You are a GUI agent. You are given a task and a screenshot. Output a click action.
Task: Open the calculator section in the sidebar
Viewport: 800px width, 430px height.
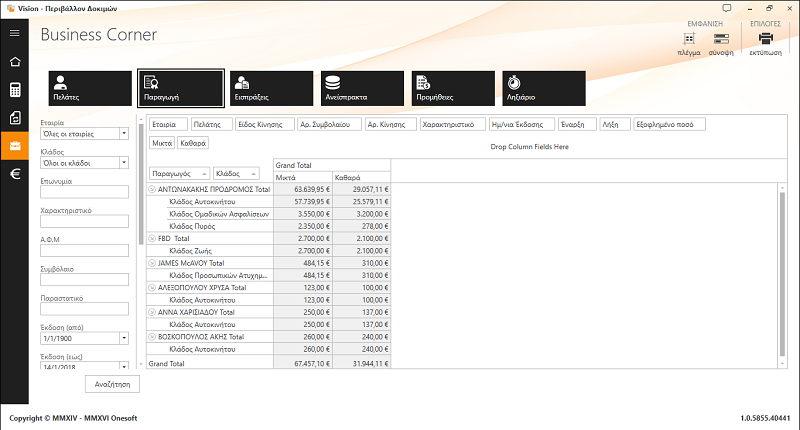pos(15,90)
